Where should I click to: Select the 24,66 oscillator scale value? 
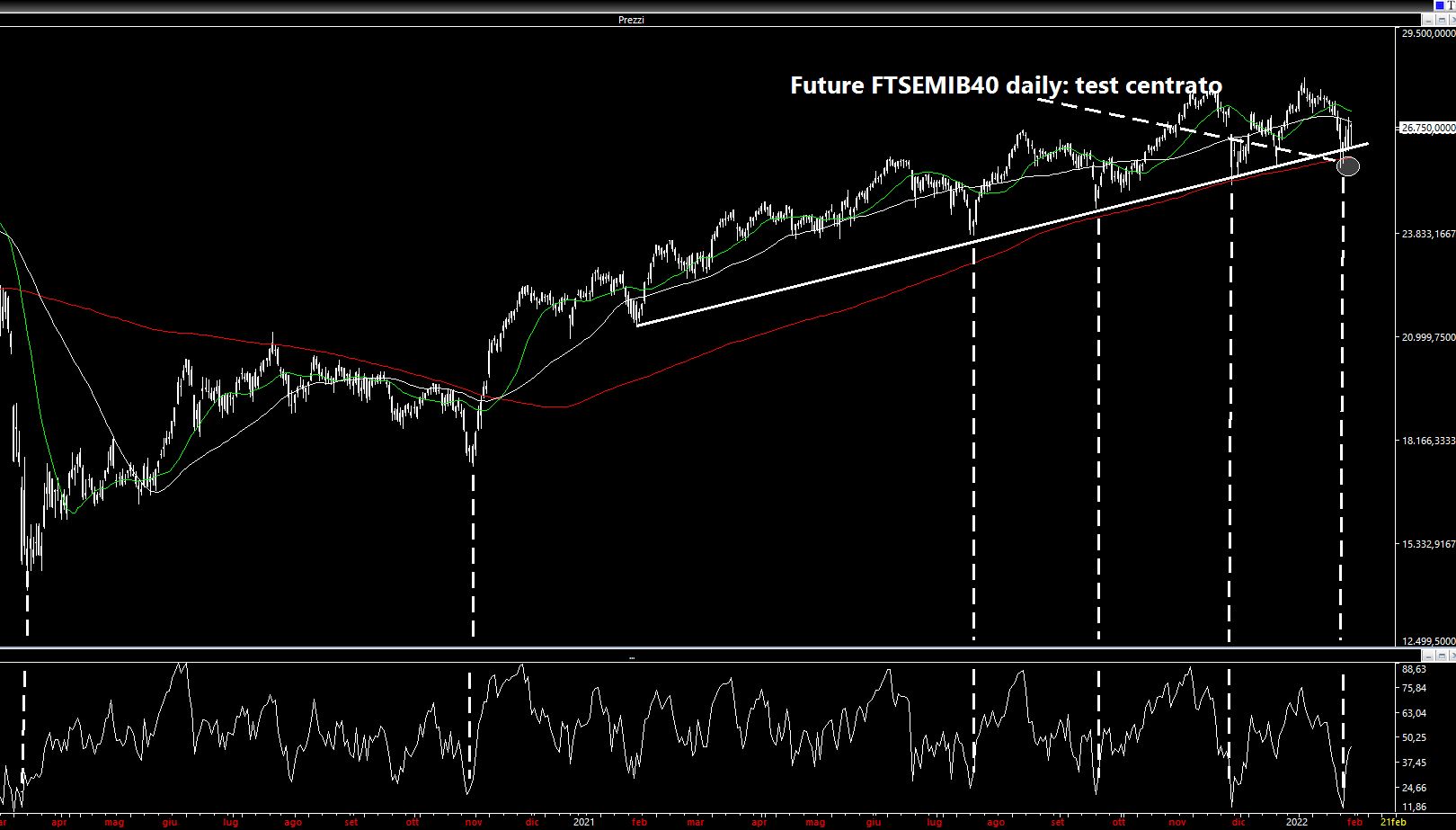(x=1414, y=788)
